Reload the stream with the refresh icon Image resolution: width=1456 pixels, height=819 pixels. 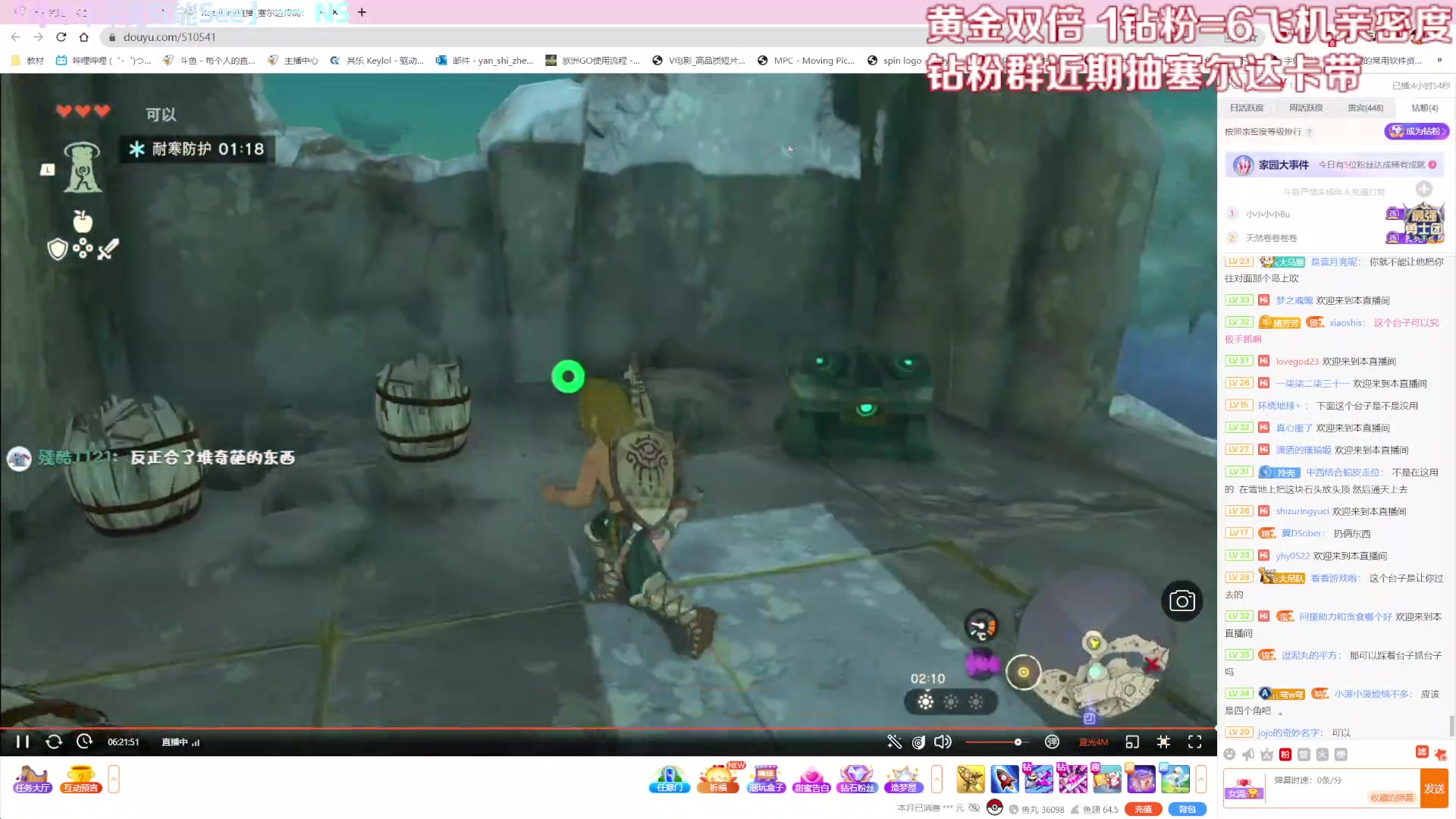[x=54, y=742]
